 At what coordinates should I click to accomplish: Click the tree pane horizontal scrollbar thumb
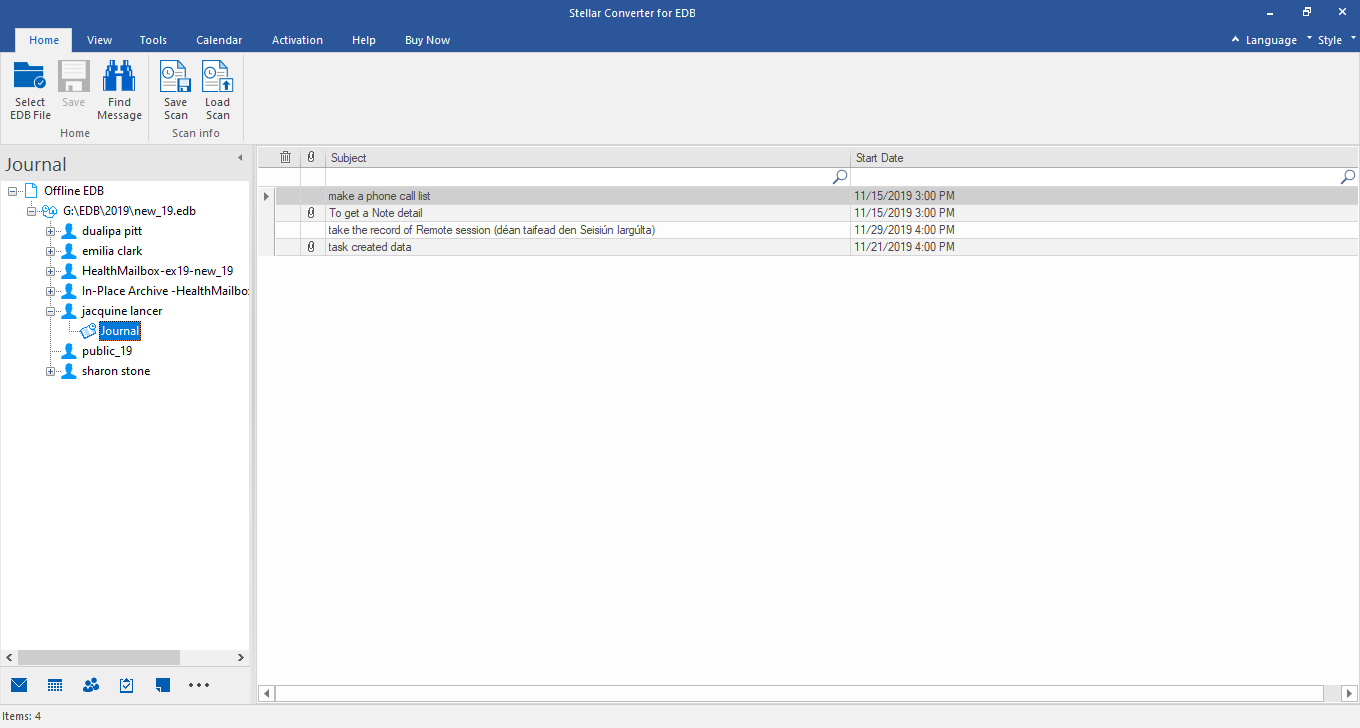pyautogui.click(x=99, y=658)
